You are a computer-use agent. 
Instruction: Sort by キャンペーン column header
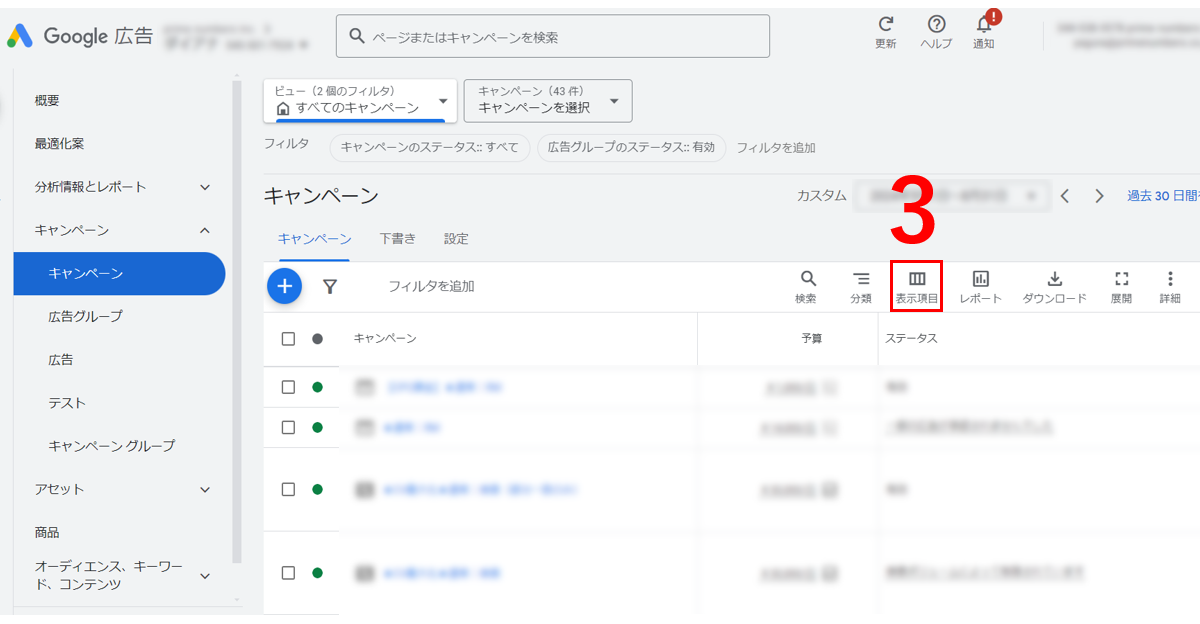coord(385,339)
